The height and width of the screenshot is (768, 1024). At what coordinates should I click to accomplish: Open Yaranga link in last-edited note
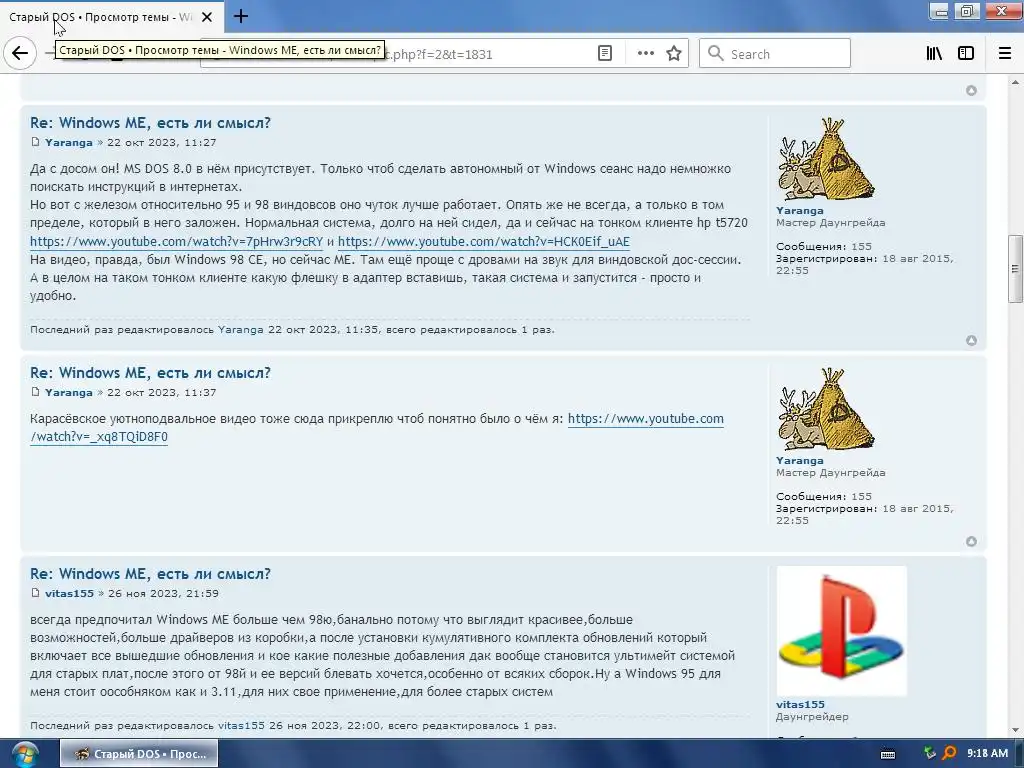[240, 330]
